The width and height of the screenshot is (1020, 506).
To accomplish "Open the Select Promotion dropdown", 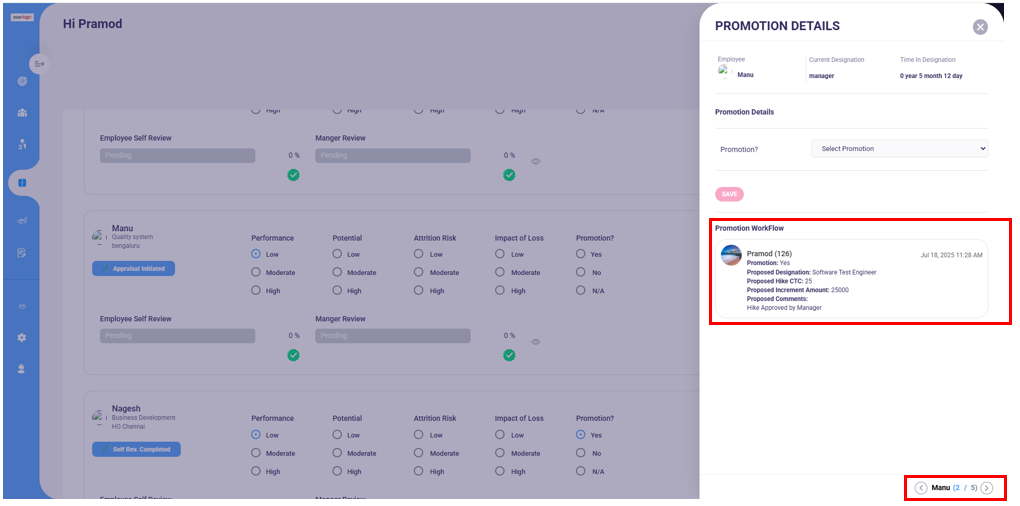I will (900, 149).
